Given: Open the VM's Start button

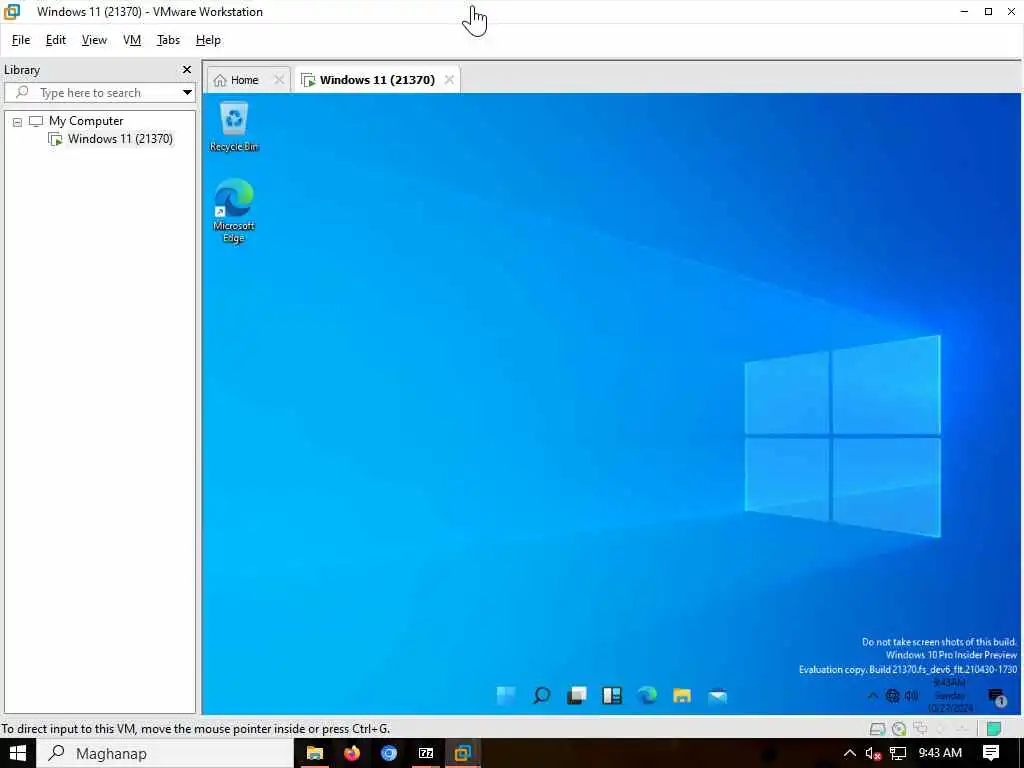Looking at the screenshot, I should click(x=506, y=696).
